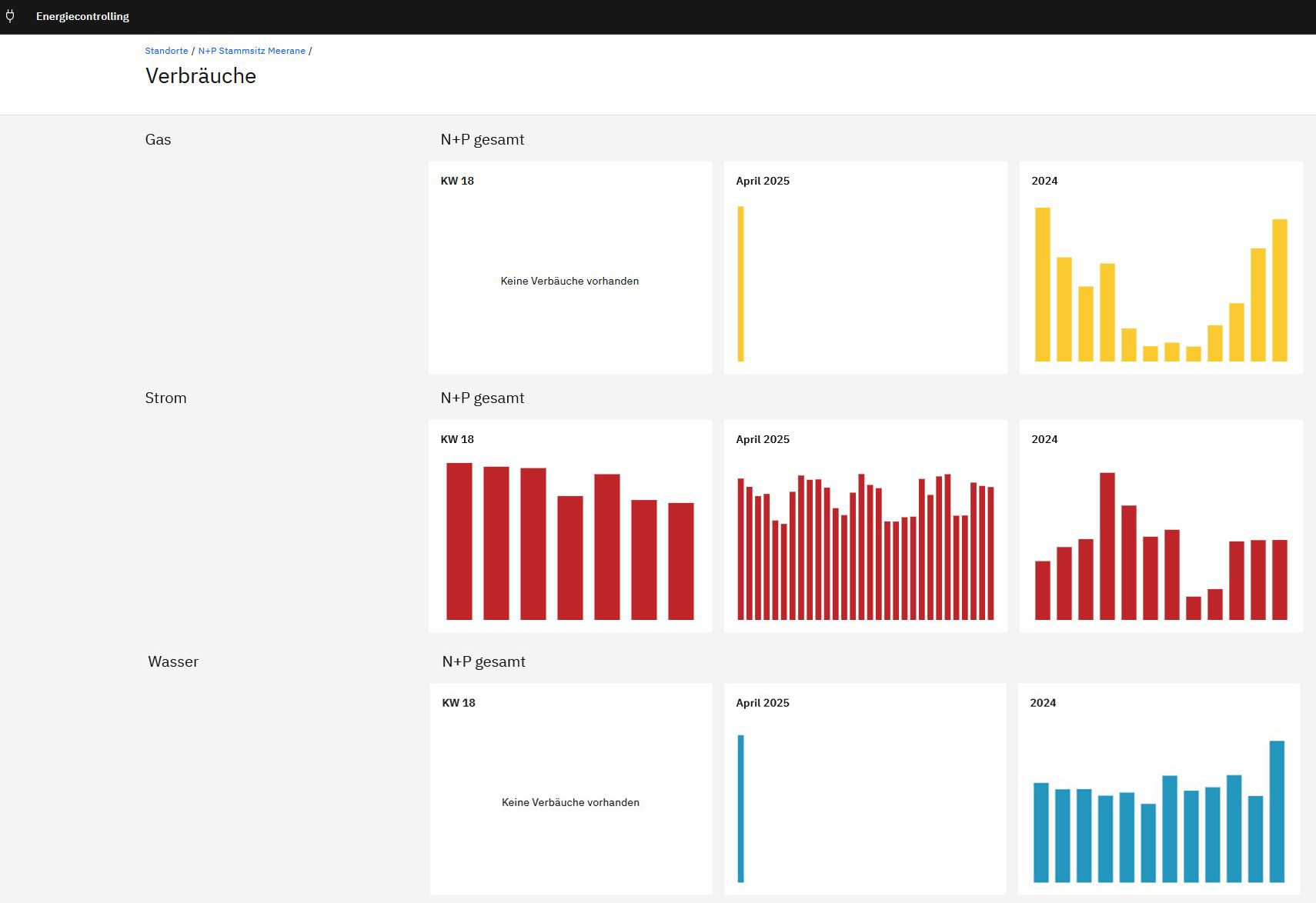1316x903 pixels.
Task: Open the Wasser 2024 yearly chart
Action: pyautogui.click(x=1159, y=789)
